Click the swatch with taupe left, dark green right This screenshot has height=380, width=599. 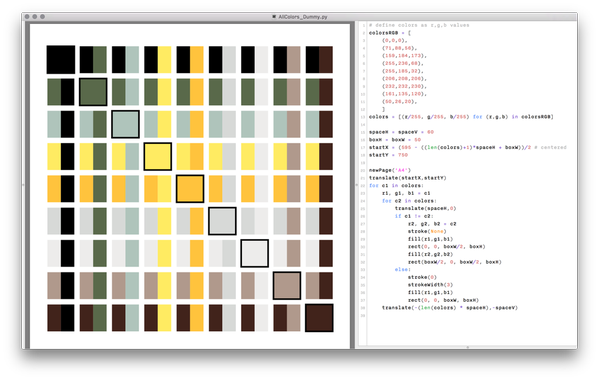click(x=93, y=286)
